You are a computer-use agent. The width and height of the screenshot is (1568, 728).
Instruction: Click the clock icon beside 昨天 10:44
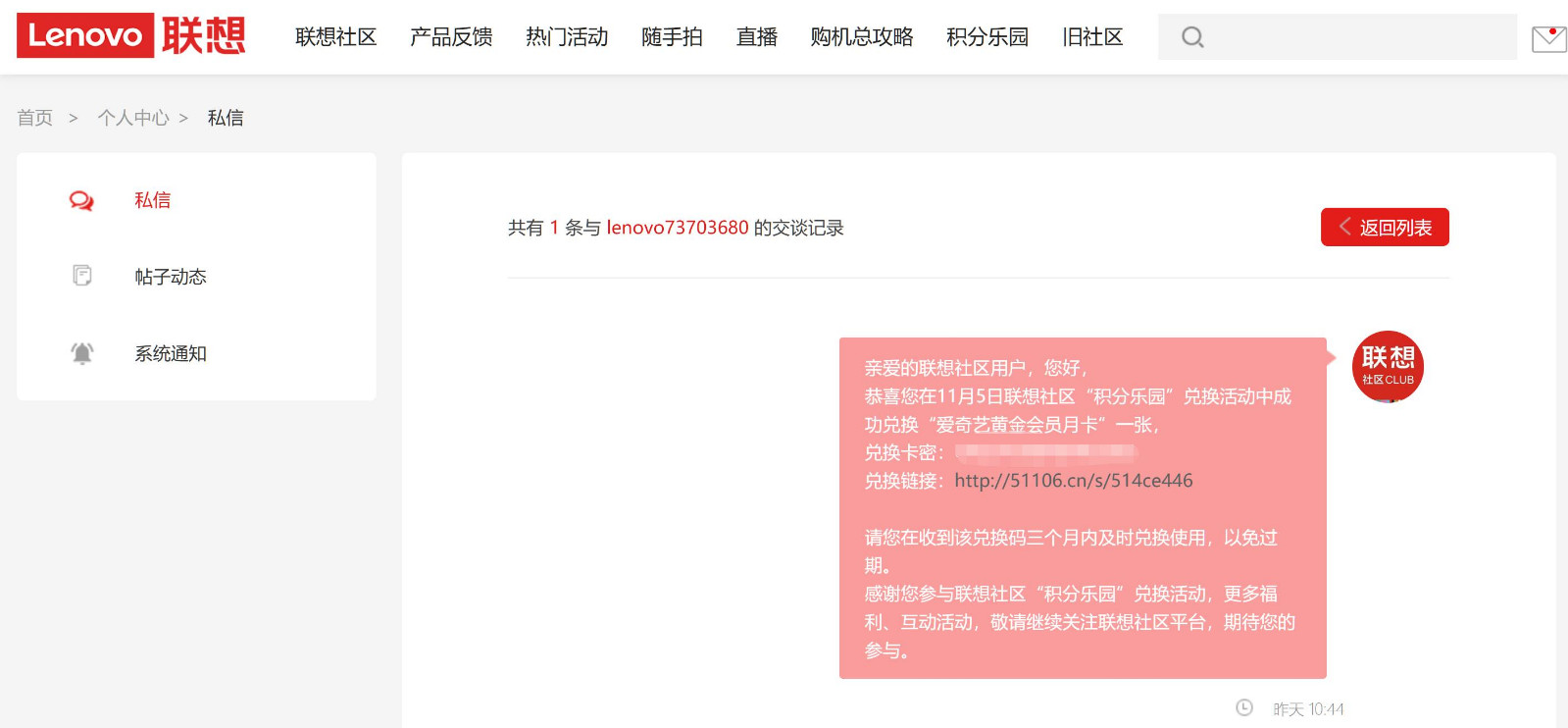(x=1244, y=707)
